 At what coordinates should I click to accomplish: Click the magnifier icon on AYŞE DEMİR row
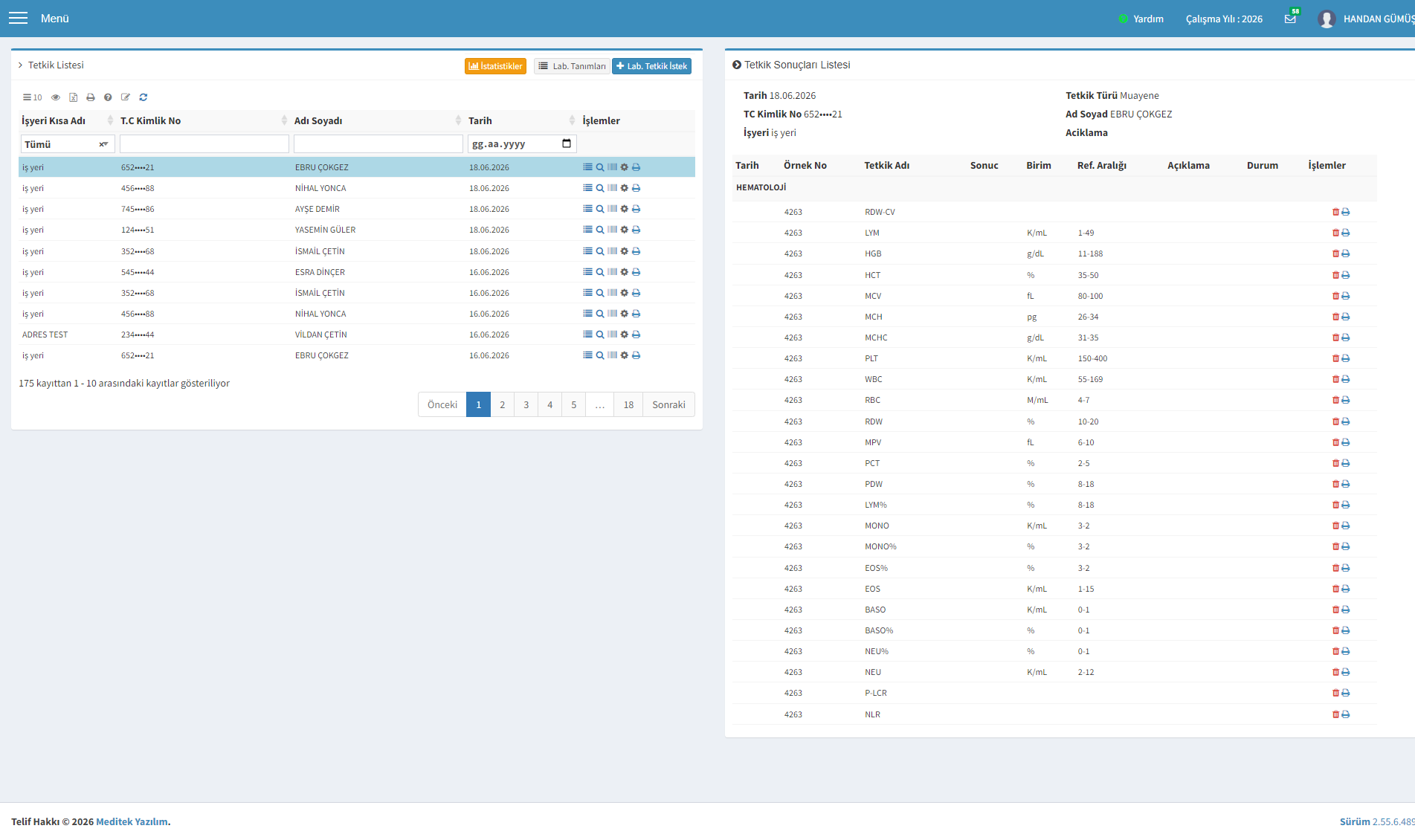point(600,209)
